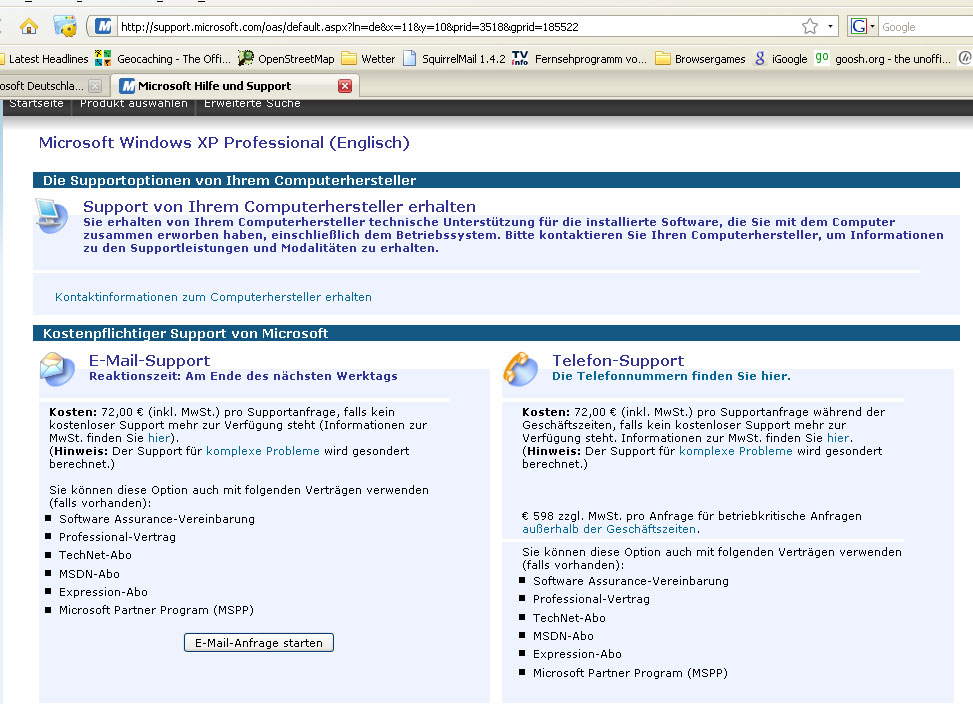Open the SquirrelMail 1.4.2 bookmark icon
The width and height of the screenshot is (973, 704).
pos(410,58)
